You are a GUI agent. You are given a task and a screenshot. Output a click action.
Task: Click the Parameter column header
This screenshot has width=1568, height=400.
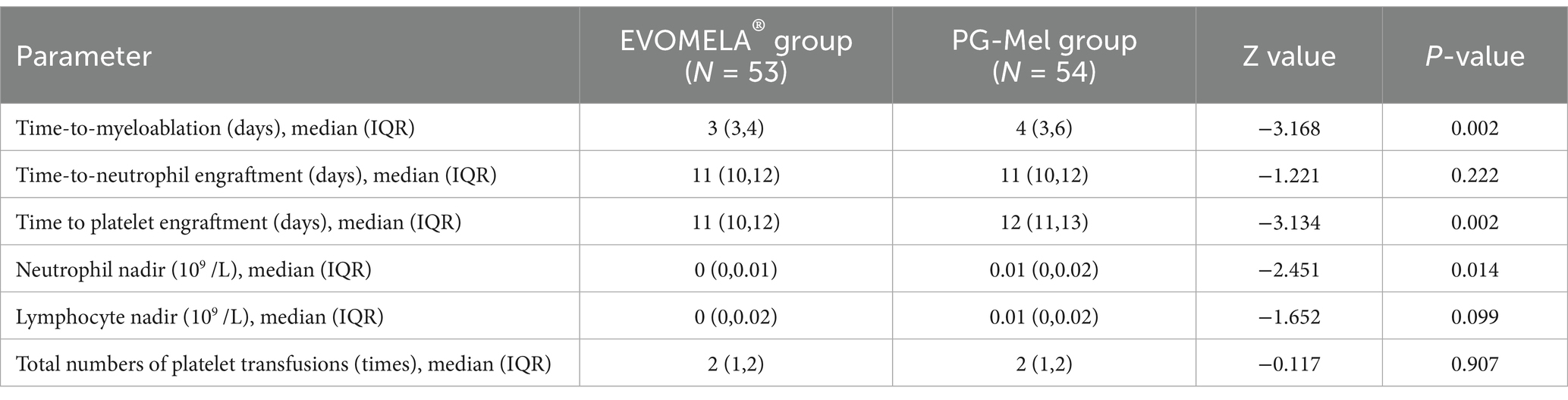[x=83, y=56]
